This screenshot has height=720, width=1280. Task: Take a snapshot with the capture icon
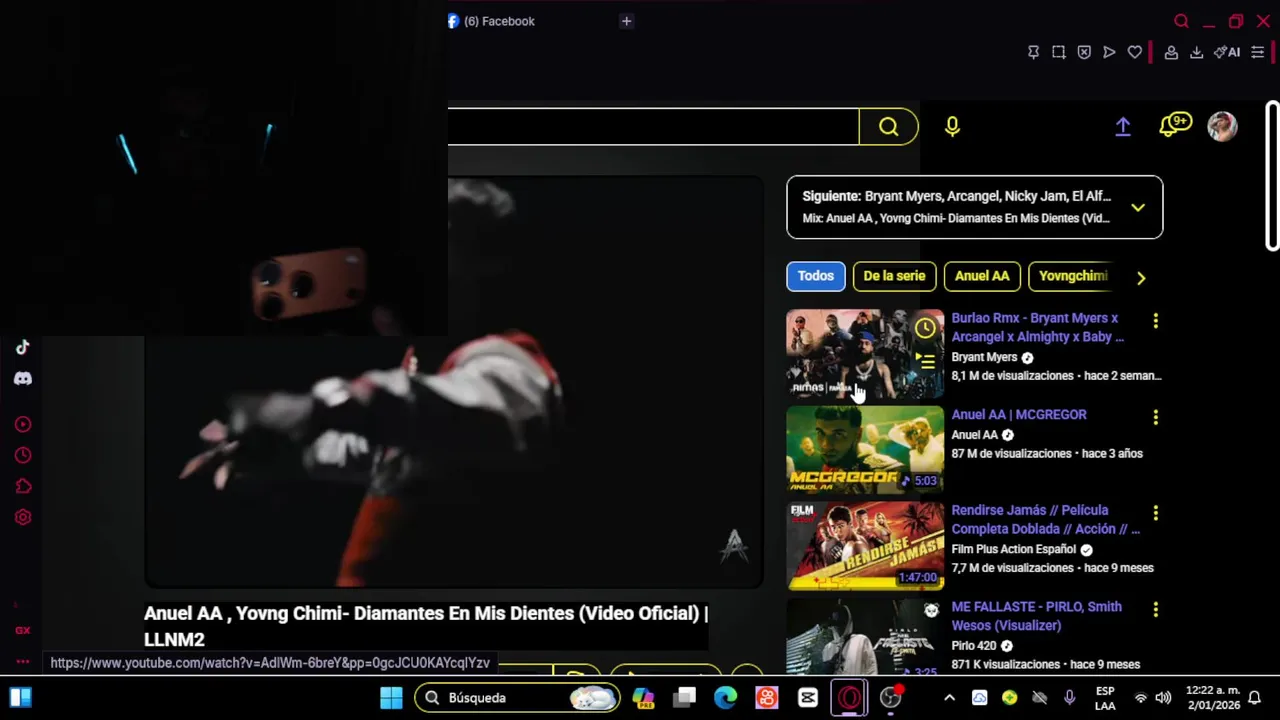click(x=1058, y=52)
